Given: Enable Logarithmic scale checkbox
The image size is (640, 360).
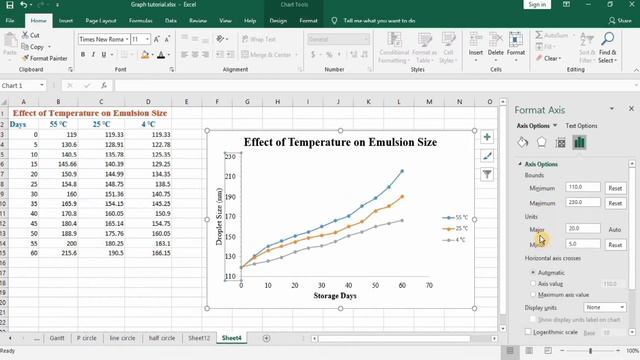Looking at the screenshot, I should [x=528, y=332].
